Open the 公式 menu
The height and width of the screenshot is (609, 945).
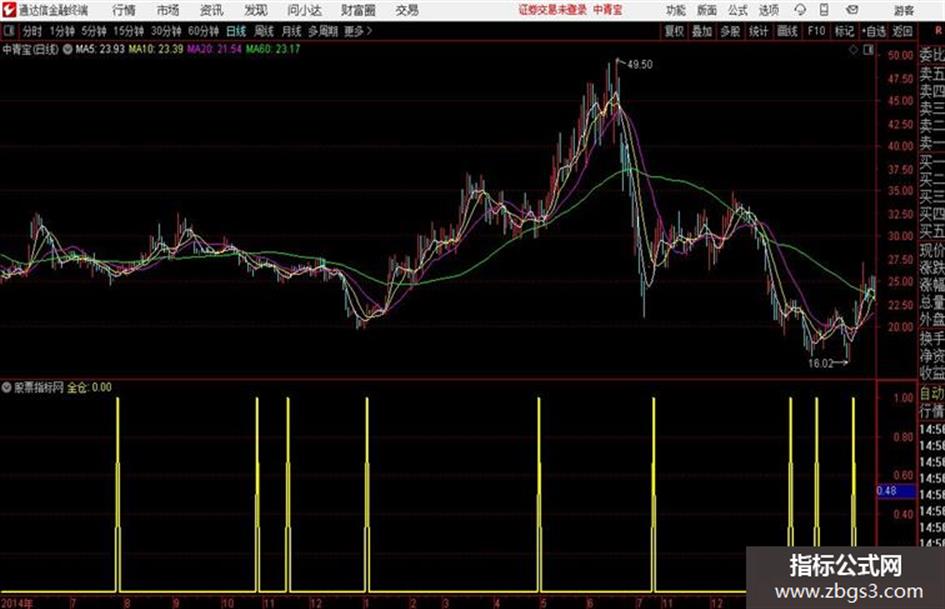pyautogui.click(x=738, y=10)
